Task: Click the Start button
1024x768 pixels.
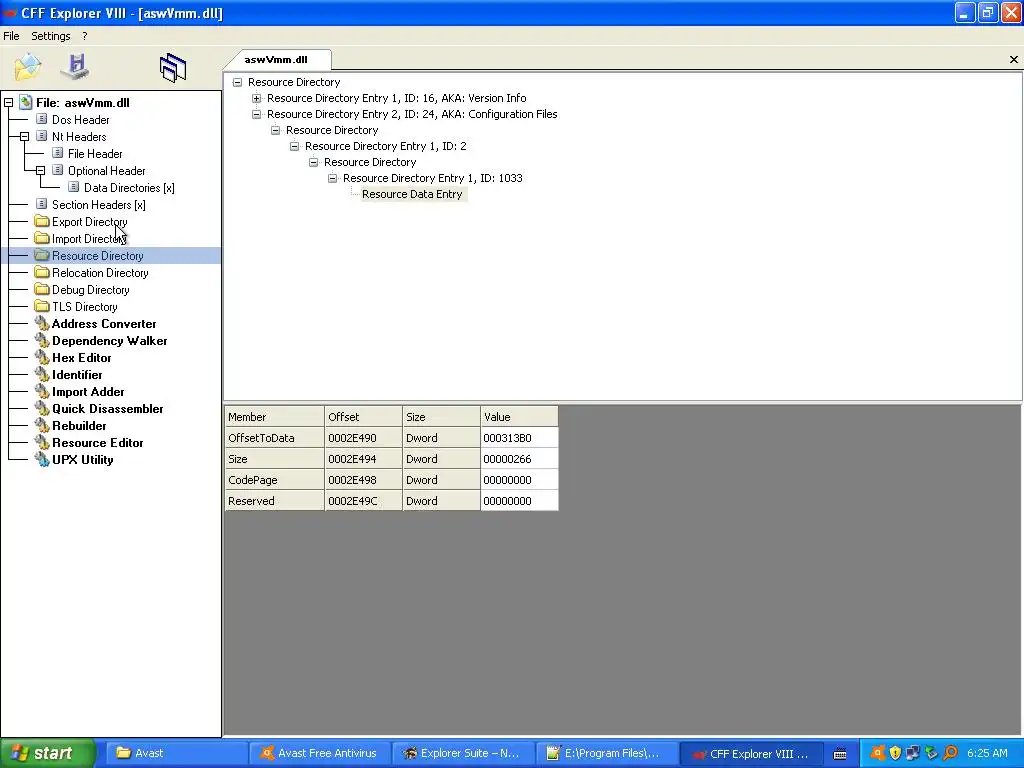Action: click(x=46, y=753)
